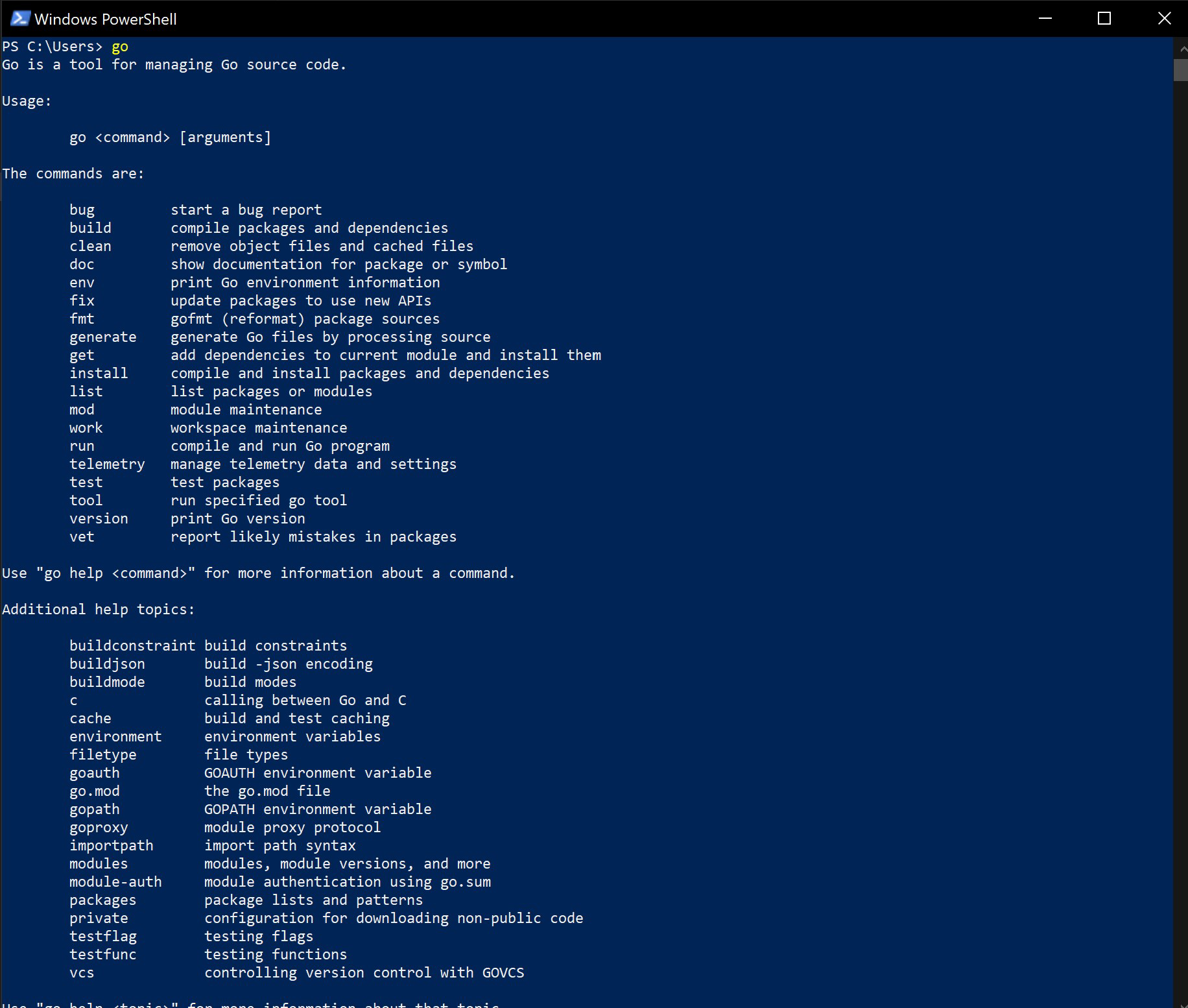Click the 'testfunc' help topic

pyautogui.click(x=103, y=955)
